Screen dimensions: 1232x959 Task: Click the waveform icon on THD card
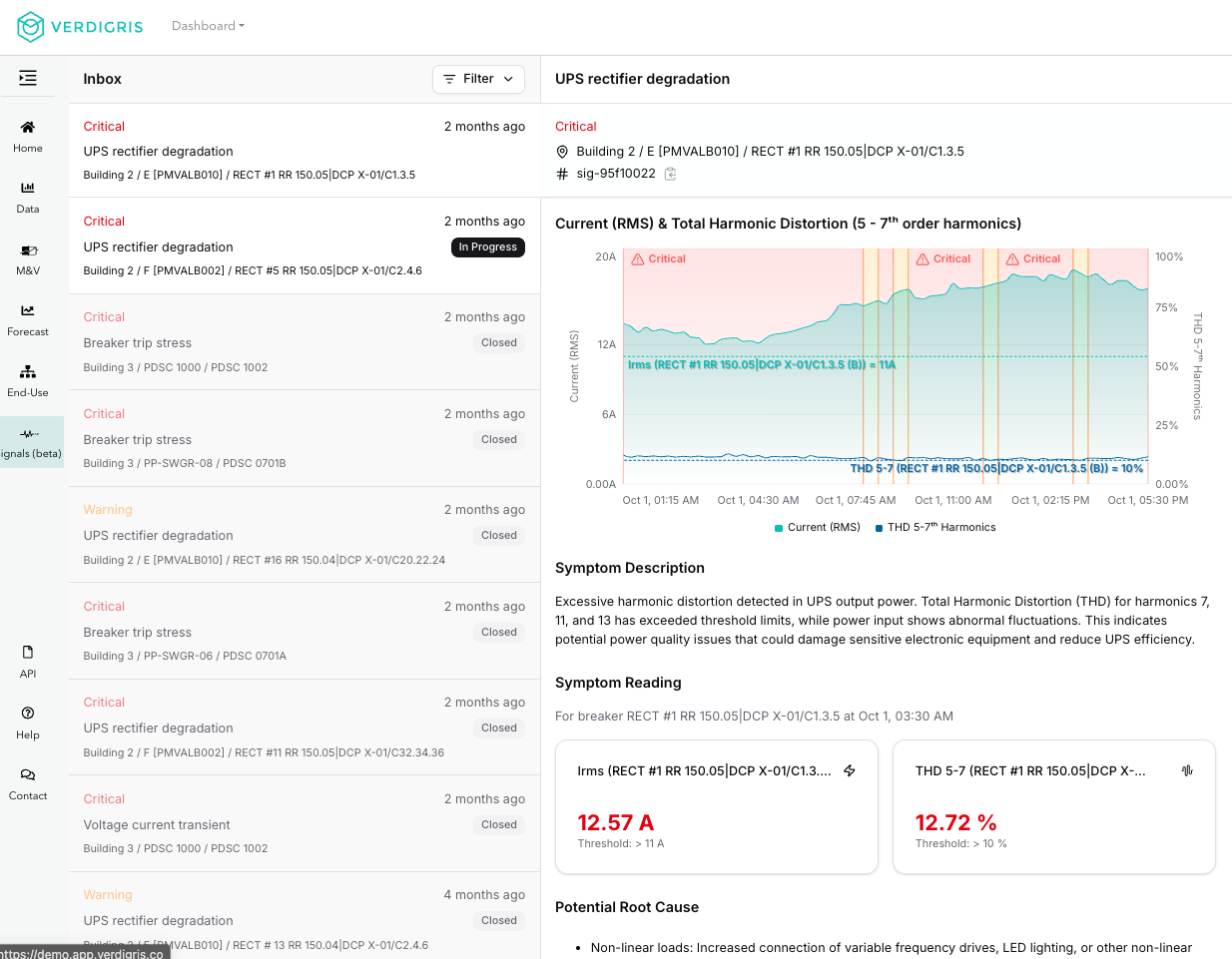(x=1187, y=770)
